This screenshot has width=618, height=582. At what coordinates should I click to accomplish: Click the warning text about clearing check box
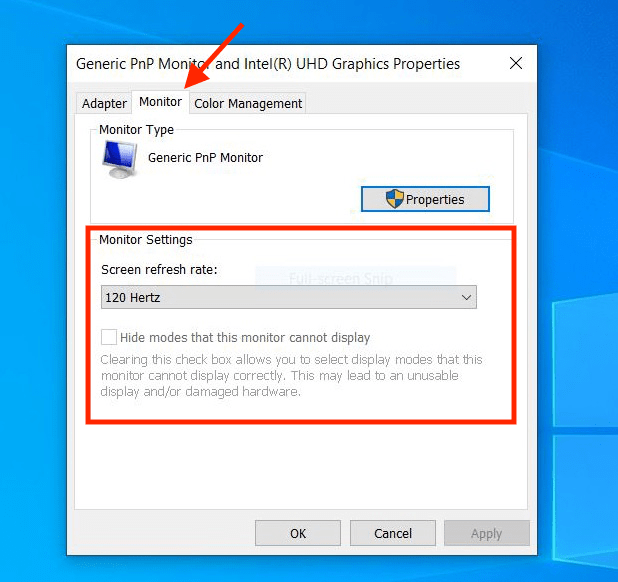click(x=291, y=376)
